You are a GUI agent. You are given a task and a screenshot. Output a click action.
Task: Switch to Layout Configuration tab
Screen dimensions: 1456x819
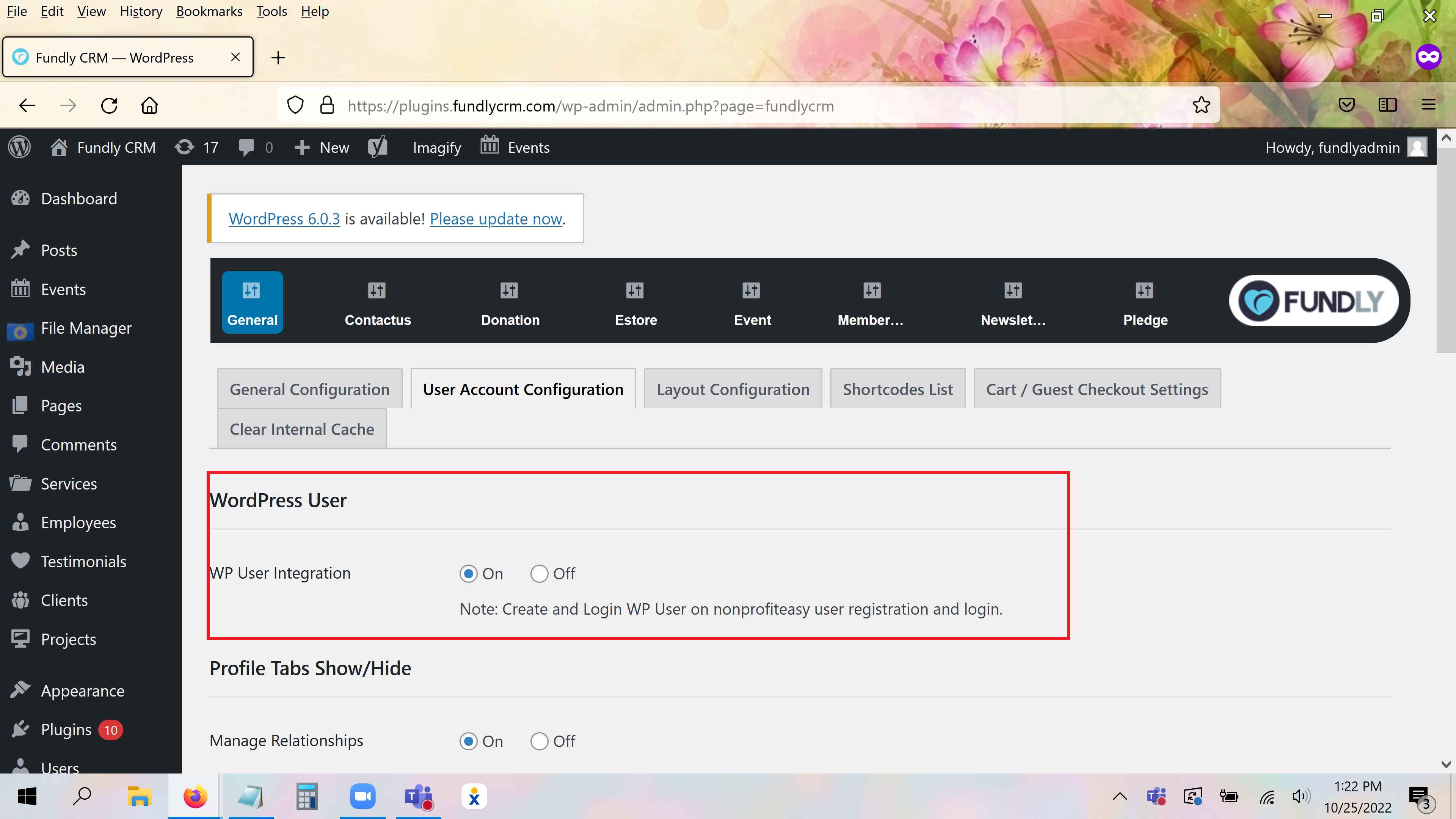tap(733, 389)
